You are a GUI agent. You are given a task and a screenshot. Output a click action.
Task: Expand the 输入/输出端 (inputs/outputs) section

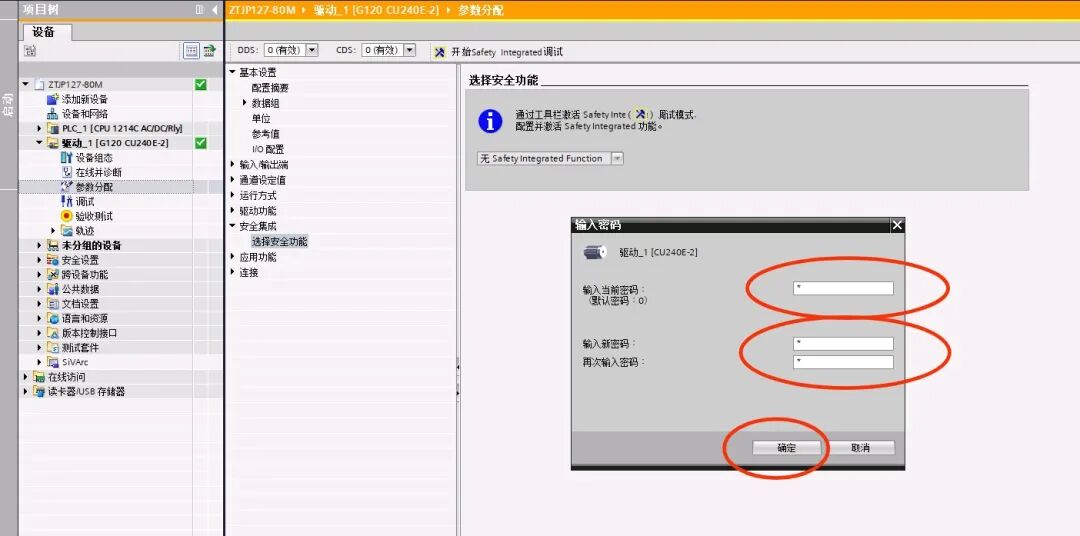233,165
